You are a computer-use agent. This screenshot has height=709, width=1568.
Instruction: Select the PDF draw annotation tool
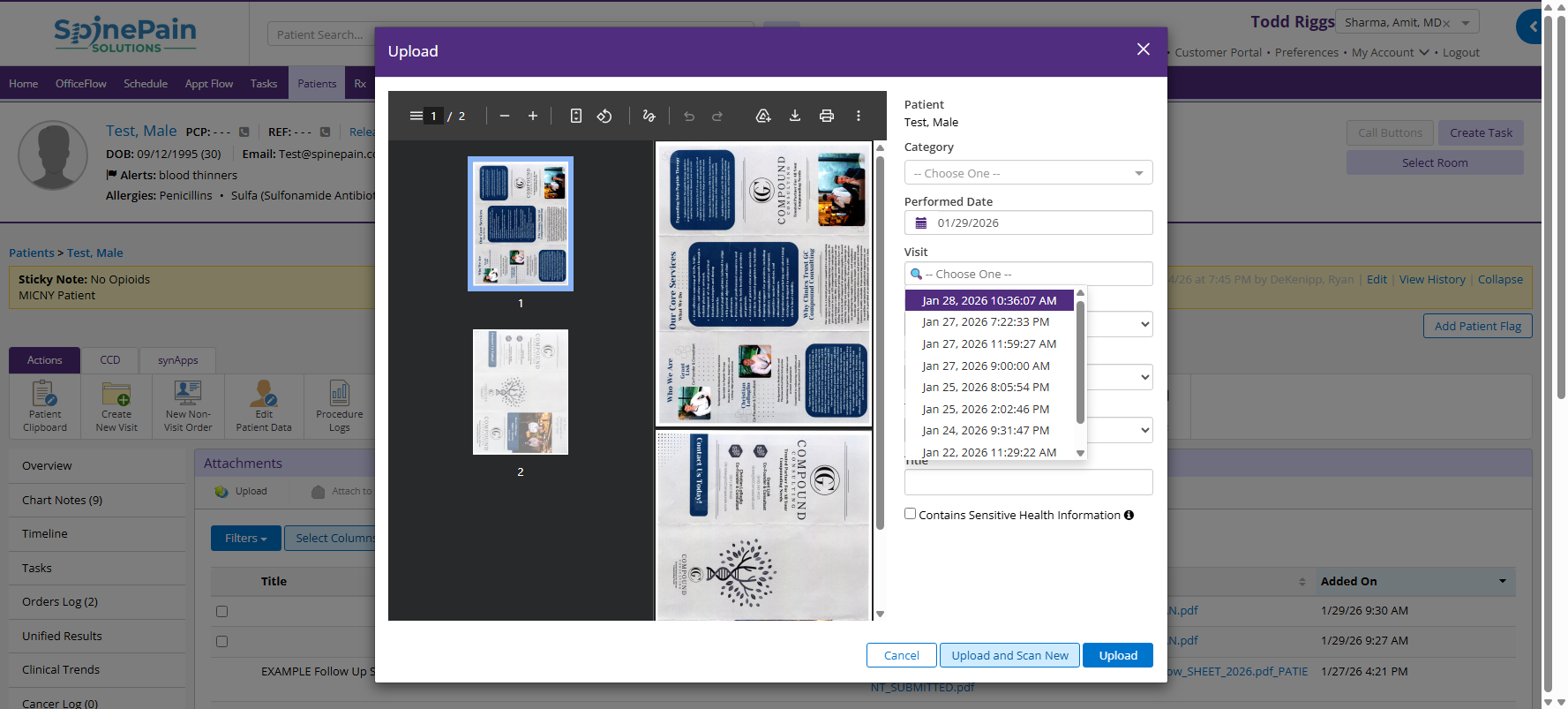[x=649, y=116]
